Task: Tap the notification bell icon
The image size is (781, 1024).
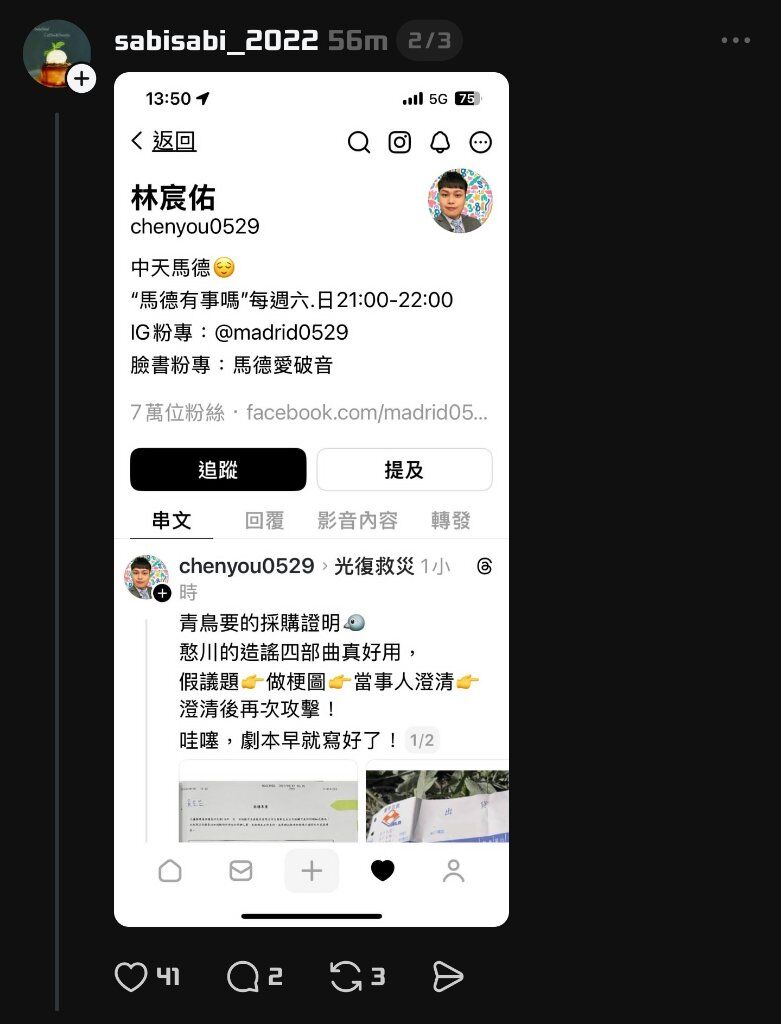Action: (440, 142)
